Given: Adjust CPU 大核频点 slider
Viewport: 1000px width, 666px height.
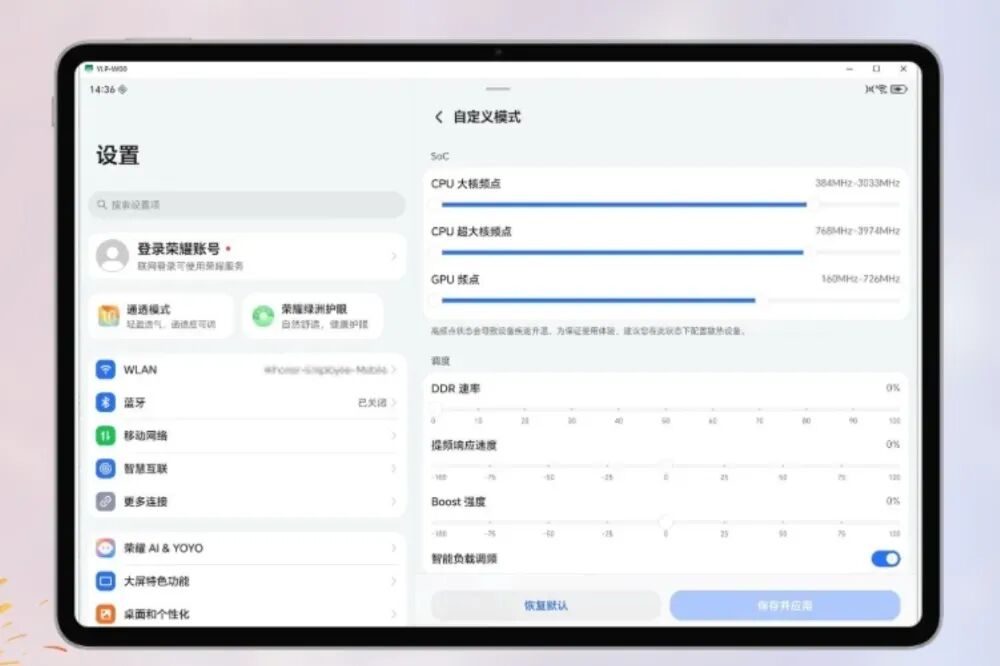Looking at the screenshot, I should tap(665, 205).
